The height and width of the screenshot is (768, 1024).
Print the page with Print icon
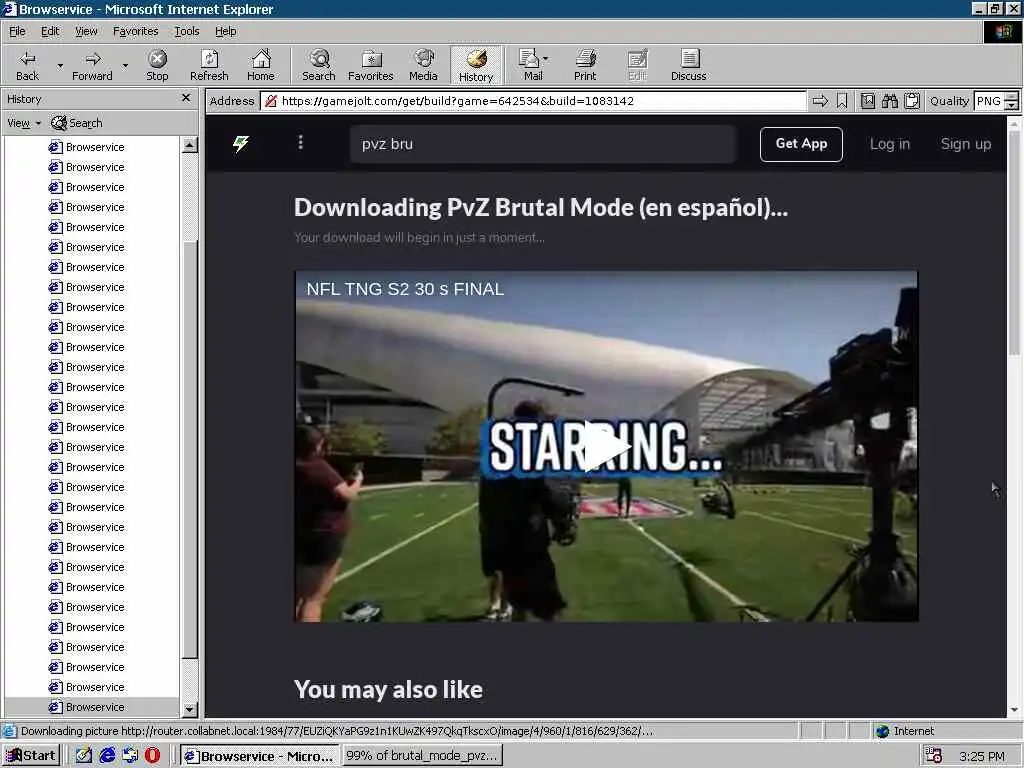585,65
